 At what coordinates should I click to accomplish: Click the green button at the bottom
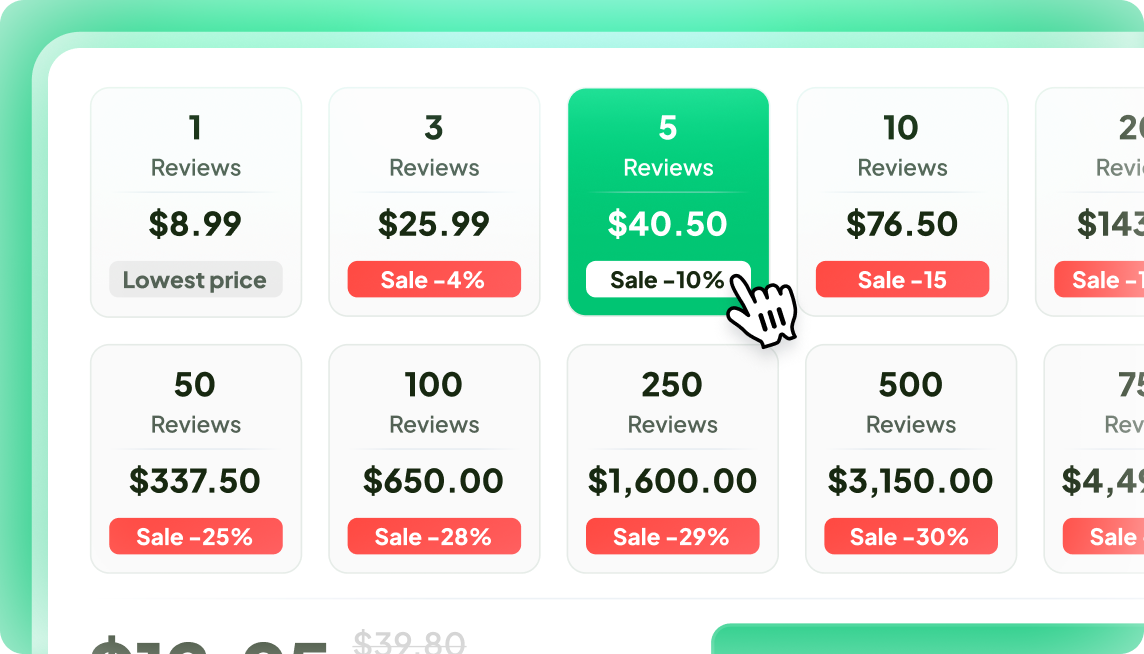coord(928,639)
